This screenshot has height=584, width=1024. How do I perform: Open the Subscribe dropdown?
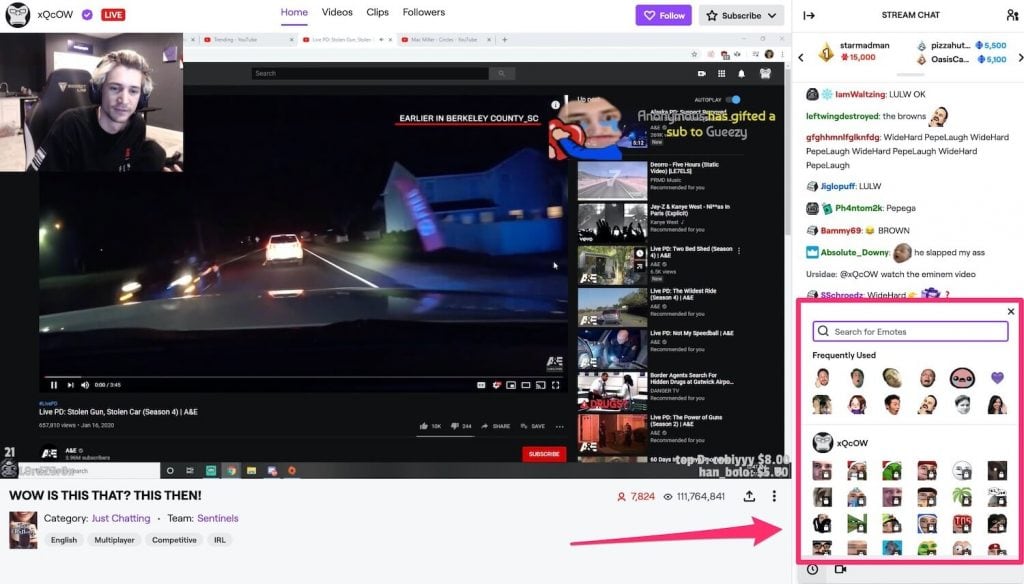click(741, 15)
